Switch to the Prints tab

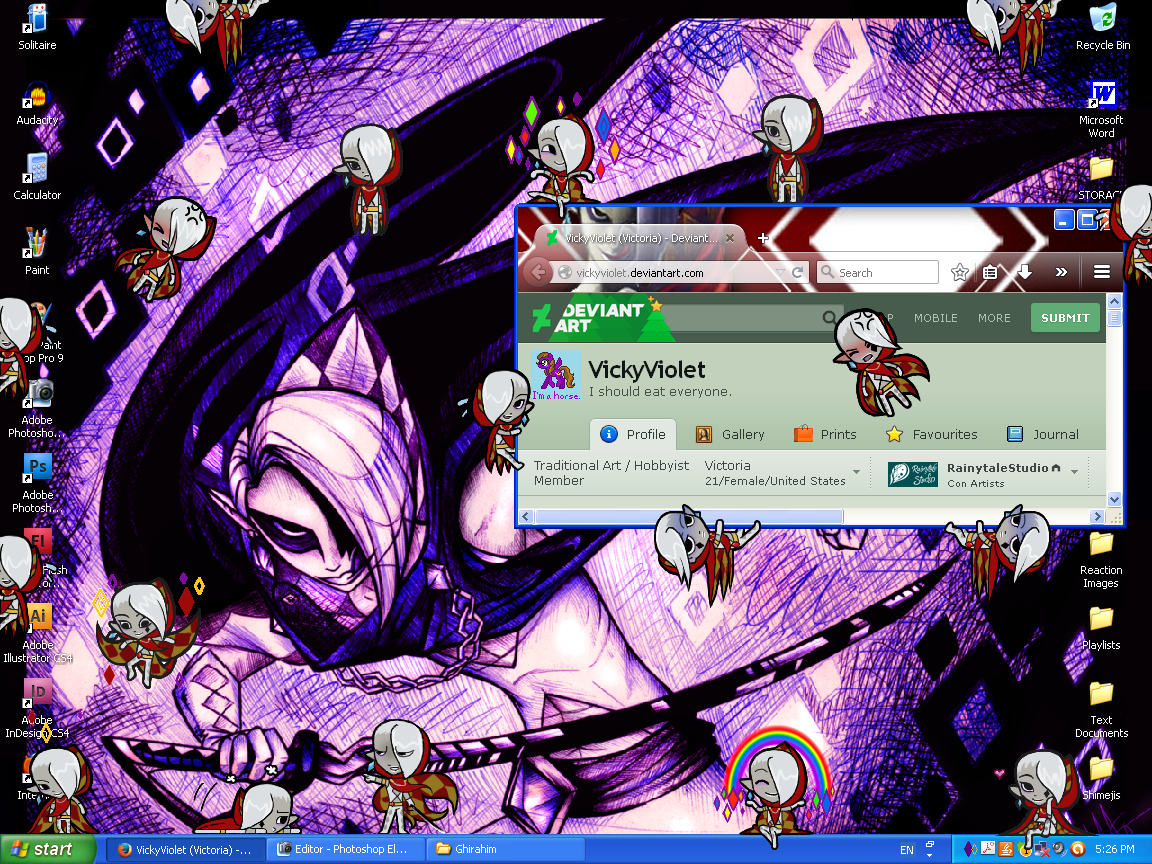826,434
